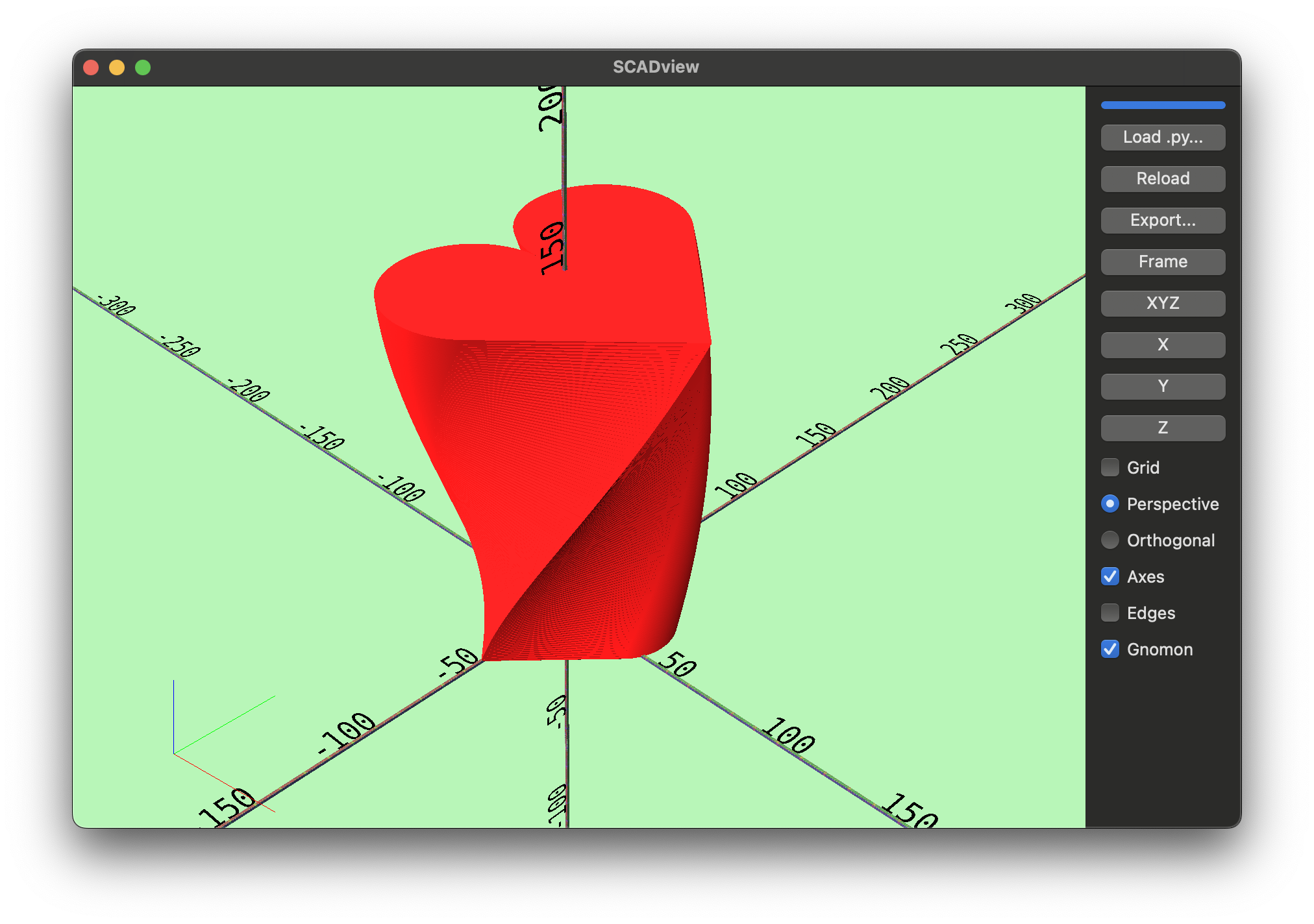
Task: Switch to XYZ isometric view
Action: [1162, 304]
